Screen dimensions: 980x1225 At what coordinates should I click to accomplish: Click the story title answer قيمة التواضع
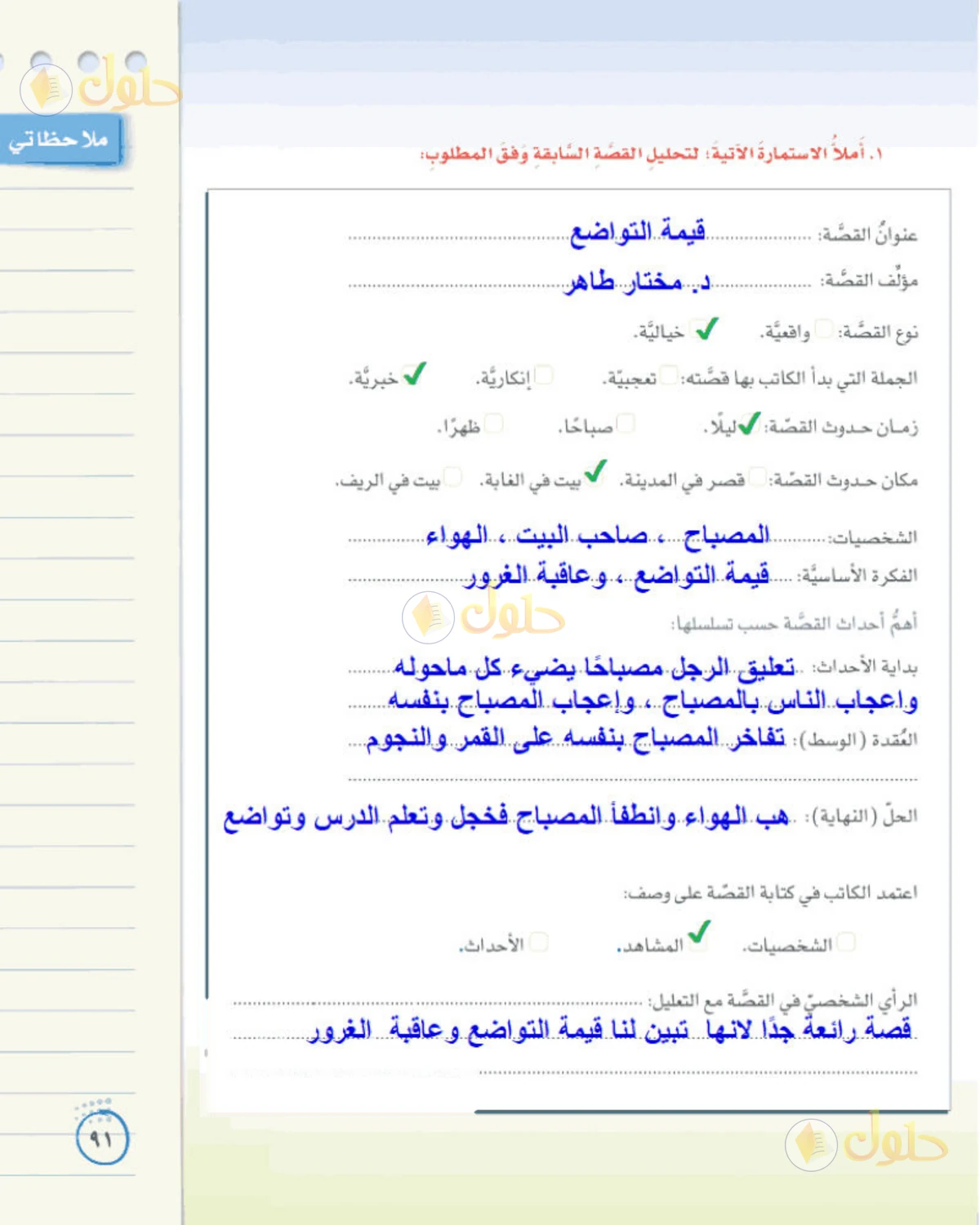pyautogui.click(x=637, y=232)
